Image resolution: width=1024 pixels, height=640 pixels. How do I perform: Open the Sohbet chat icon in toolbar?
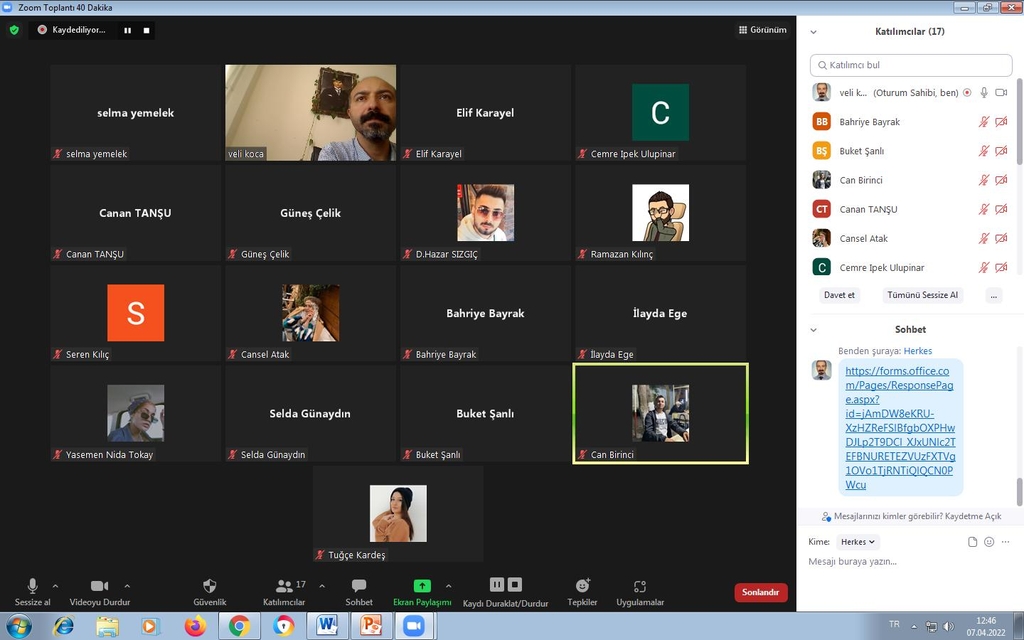pos(359,586)
